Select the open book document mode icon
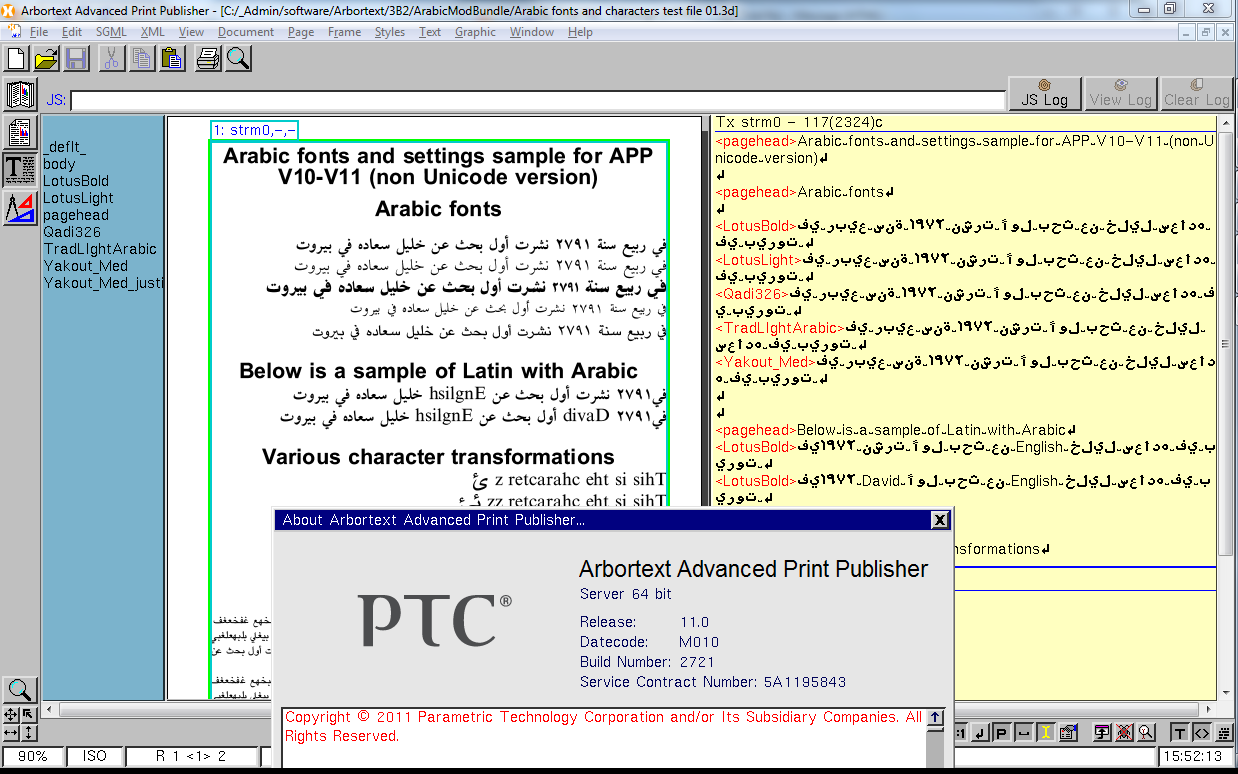Screen dimensions: 1238x774 pos(21,96)
